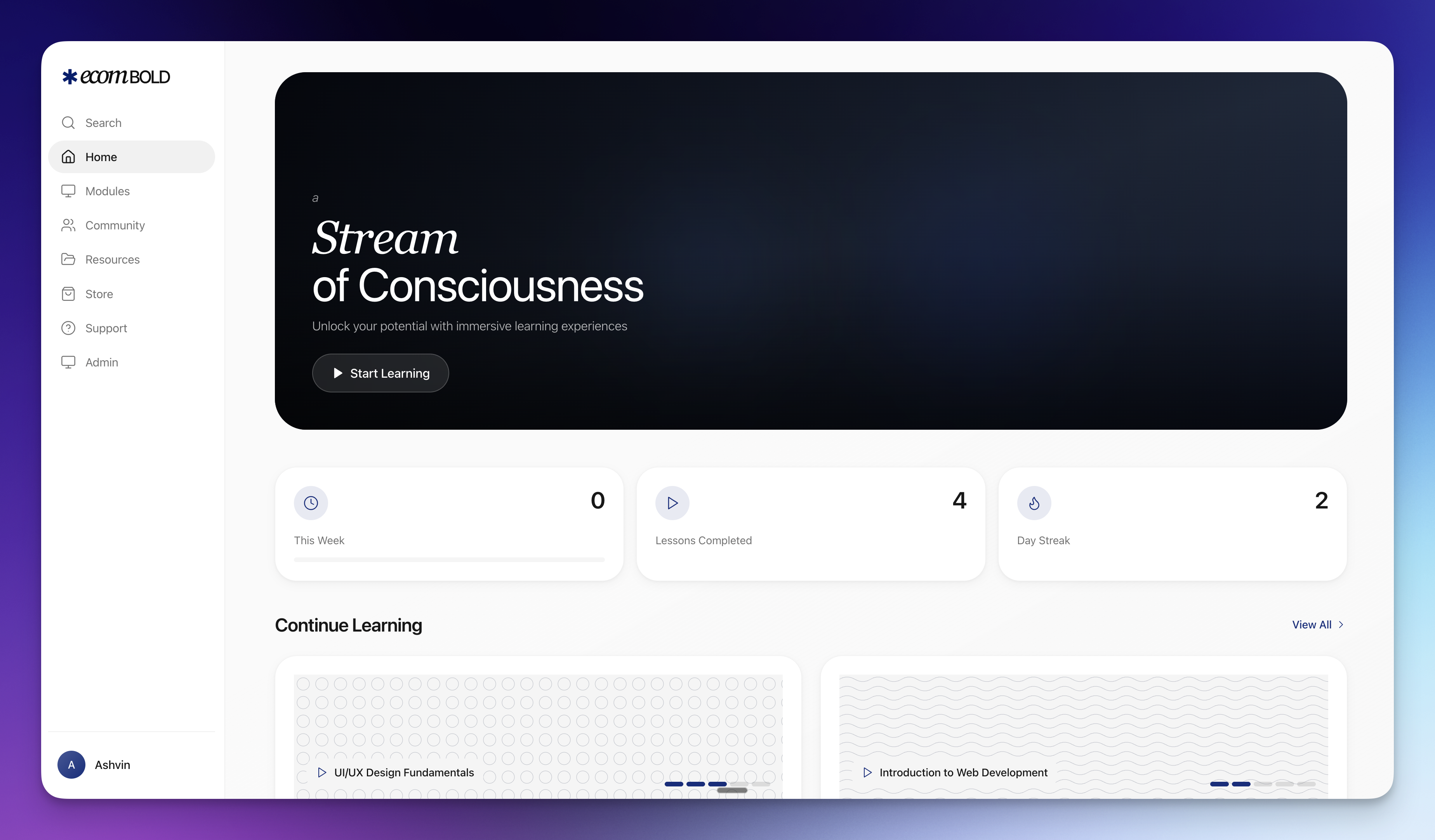The height and width of the screenshot is (840, 1435).
Task: Click the Continue Learning heading
Action: click(x=349, y=625)
